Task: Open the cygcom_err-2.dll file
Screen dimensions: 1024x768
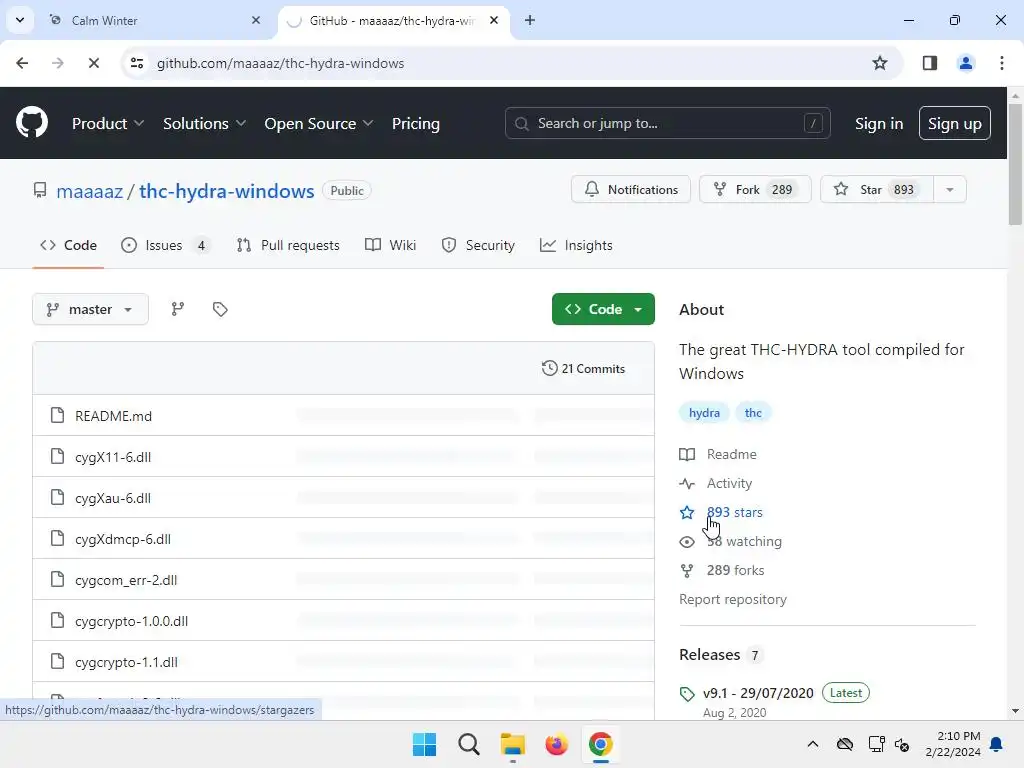Action: point(126,580)
